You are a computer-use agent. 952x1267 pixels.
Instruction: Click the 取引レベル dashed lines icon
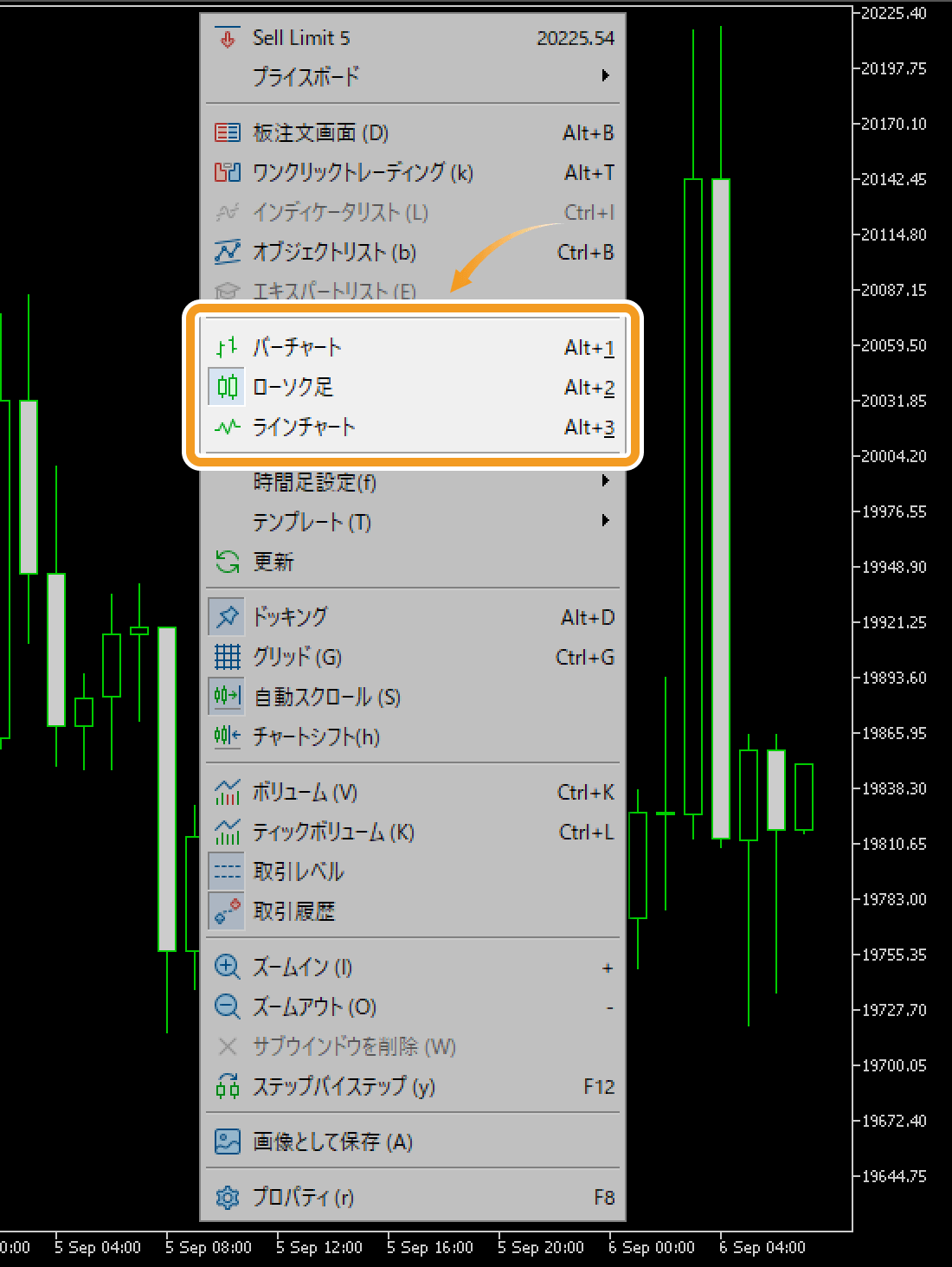227,871
